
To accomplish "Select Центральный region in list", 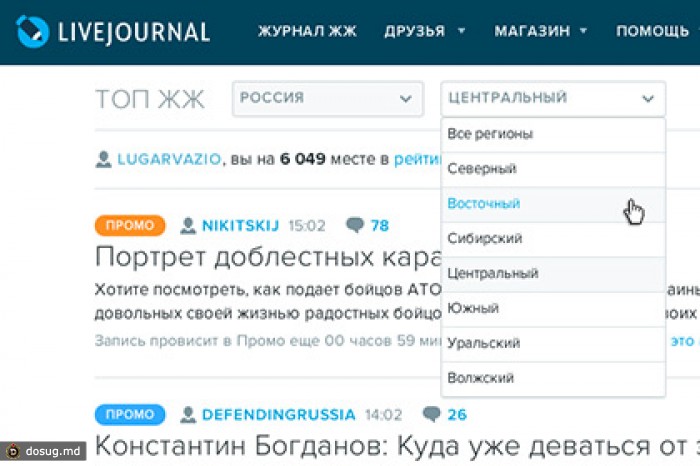I will [553, 274].
